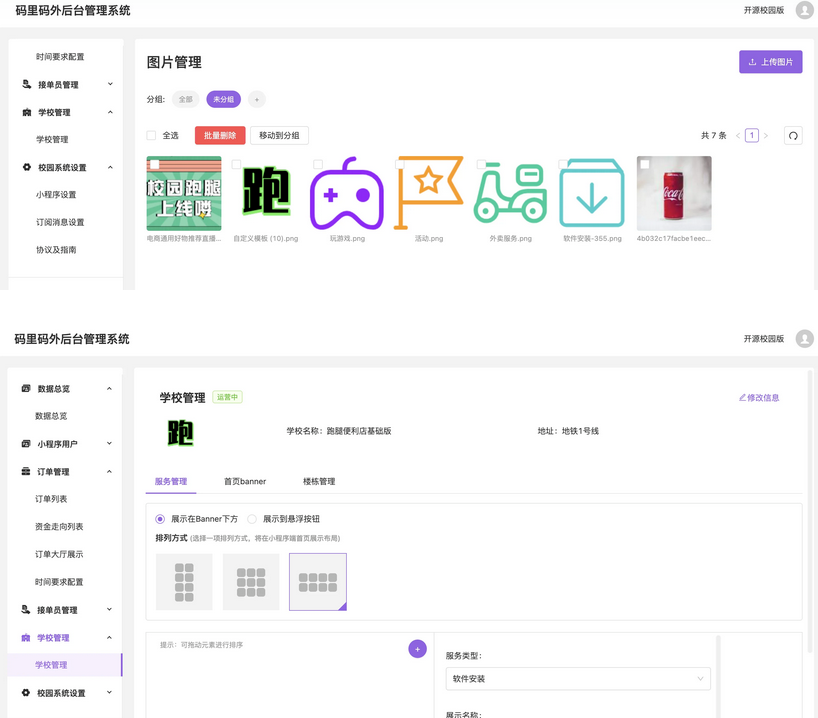Tick checkbox on 校园跑腿上线啦 image
The image size is (818, 718).
[154, 164]
